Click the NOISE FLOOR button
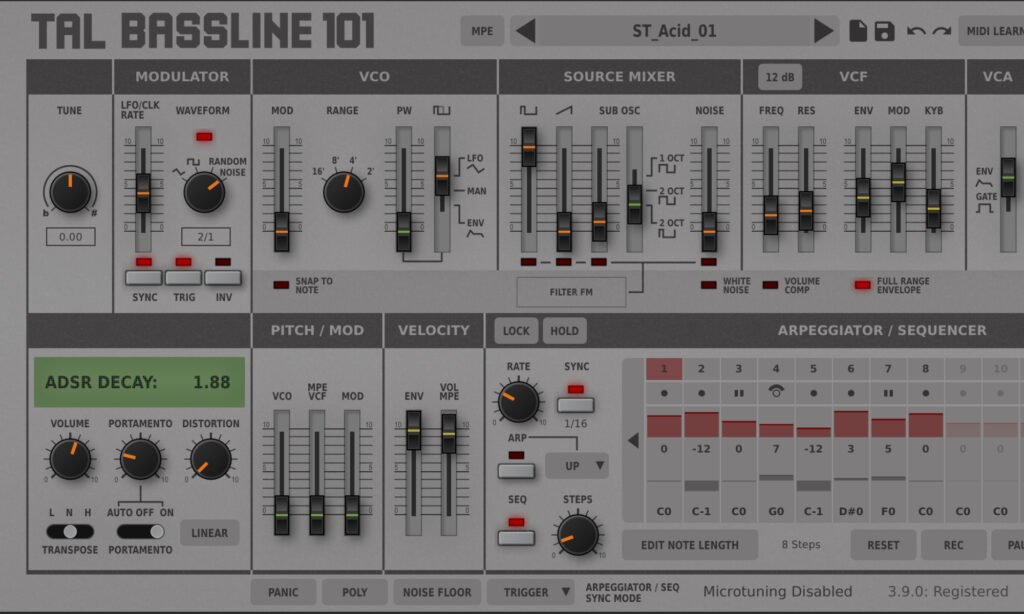Image resolution: width=1024 pixels, height=614 pixels. coord(437,592)
